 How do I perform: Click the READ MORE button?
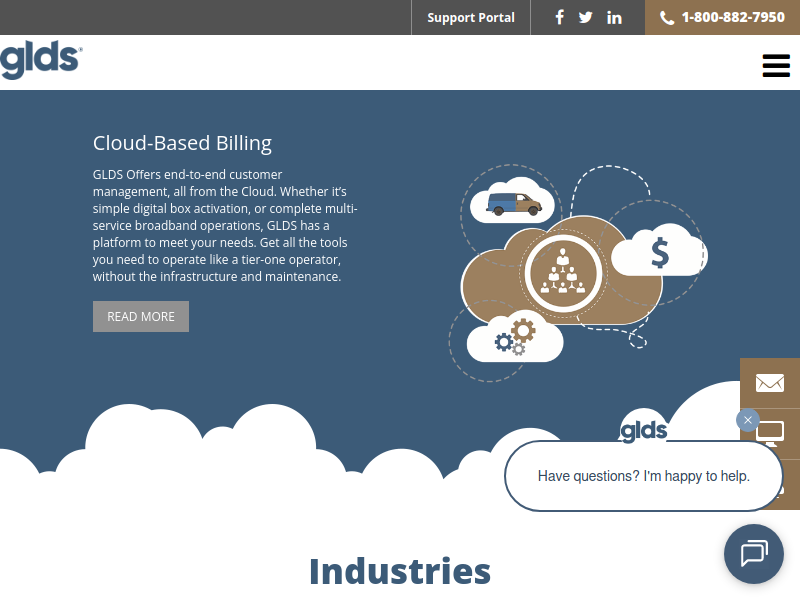point(141,316)
